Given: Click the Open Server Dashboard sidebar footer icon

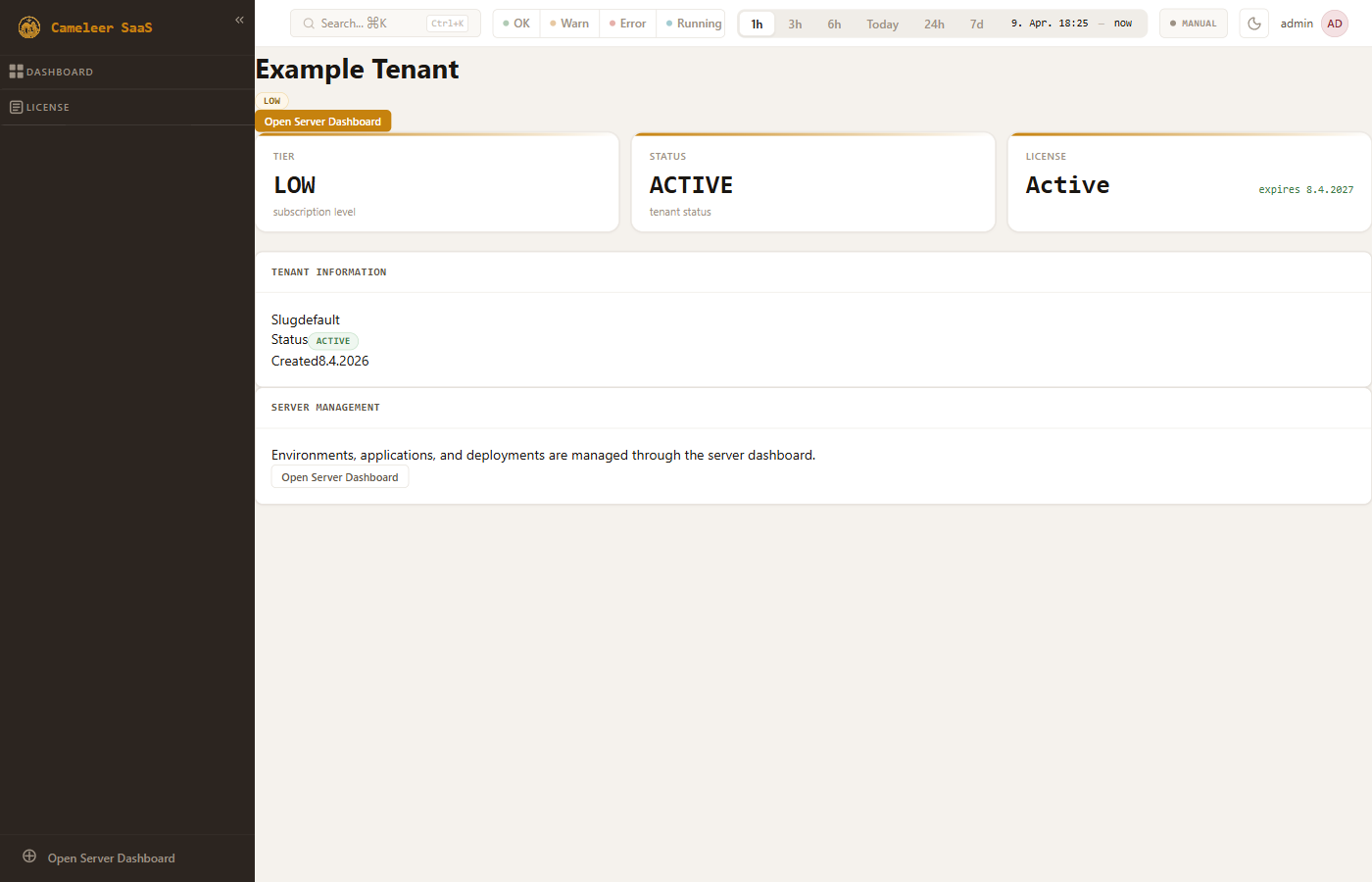Looking at the screenshot, I should click(x=29, y=857).
